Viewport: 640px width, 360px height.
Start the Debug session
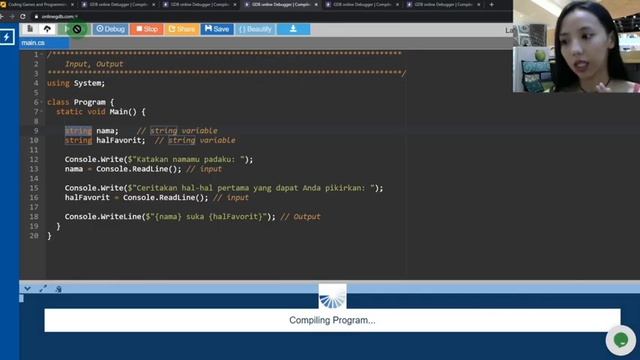tap(110, 29)
